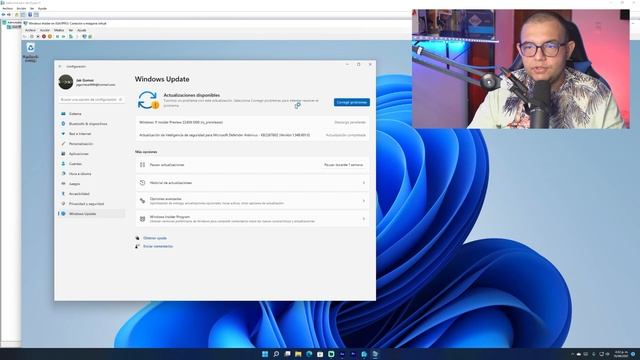Open Privacidad y seguridad settings
This screenshot has height=360, width=640.
91,204
